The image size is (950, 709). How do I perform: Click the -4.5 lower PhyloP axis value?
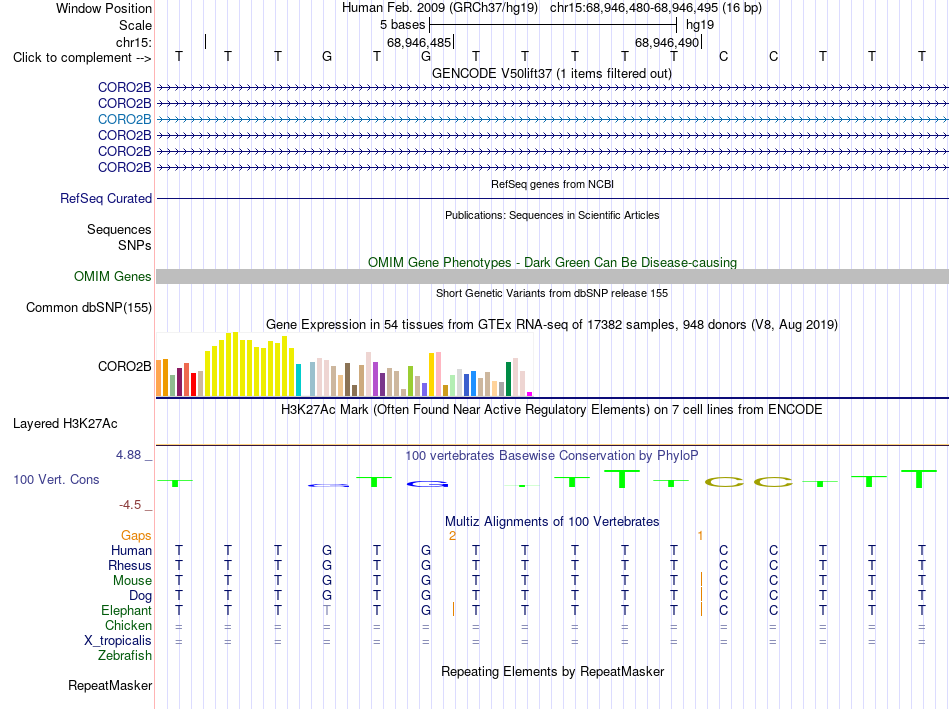pyautogui.click(x=130, y=505)
